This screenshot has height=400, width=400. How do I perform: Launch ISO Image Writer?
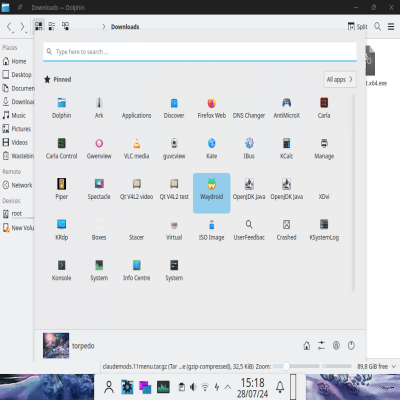click(211, 230)
